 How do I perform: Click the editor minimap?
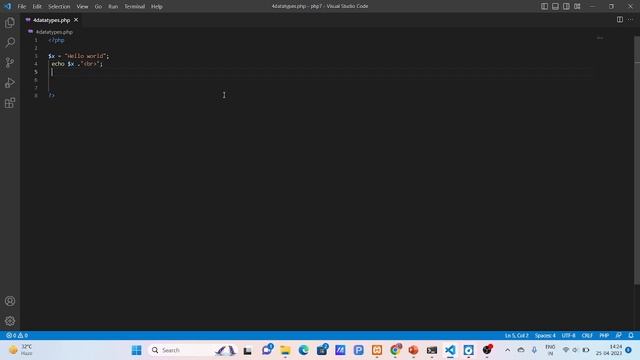click(600, 38)
